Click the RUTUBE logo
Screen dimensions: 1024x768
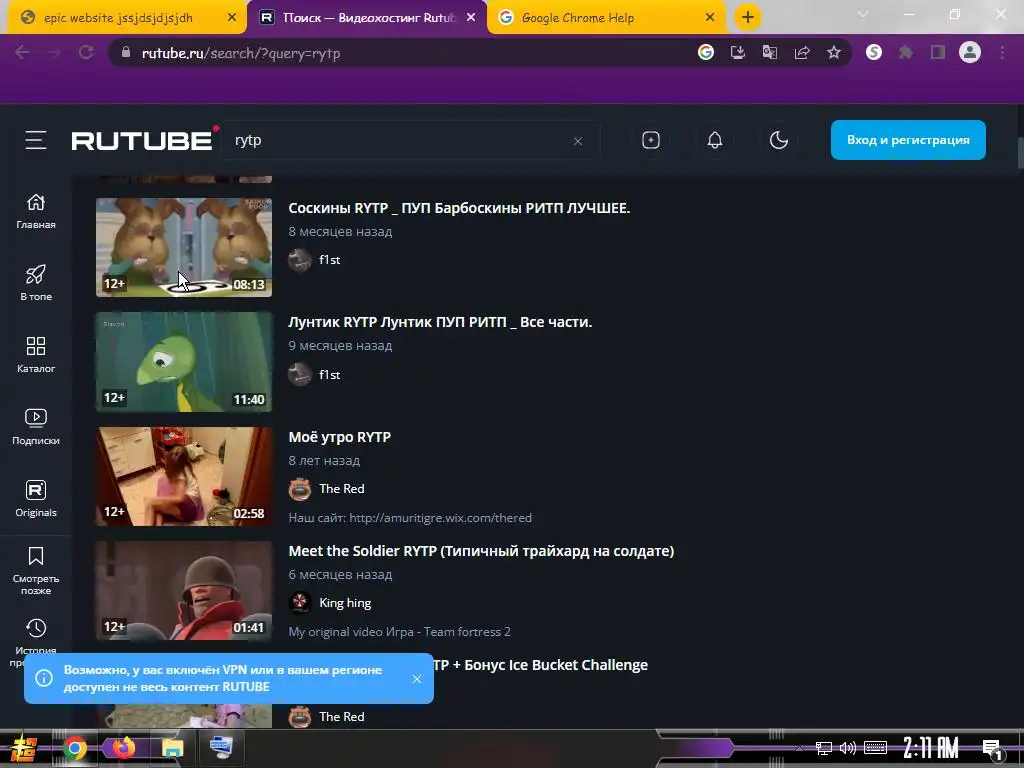point(144,139)
